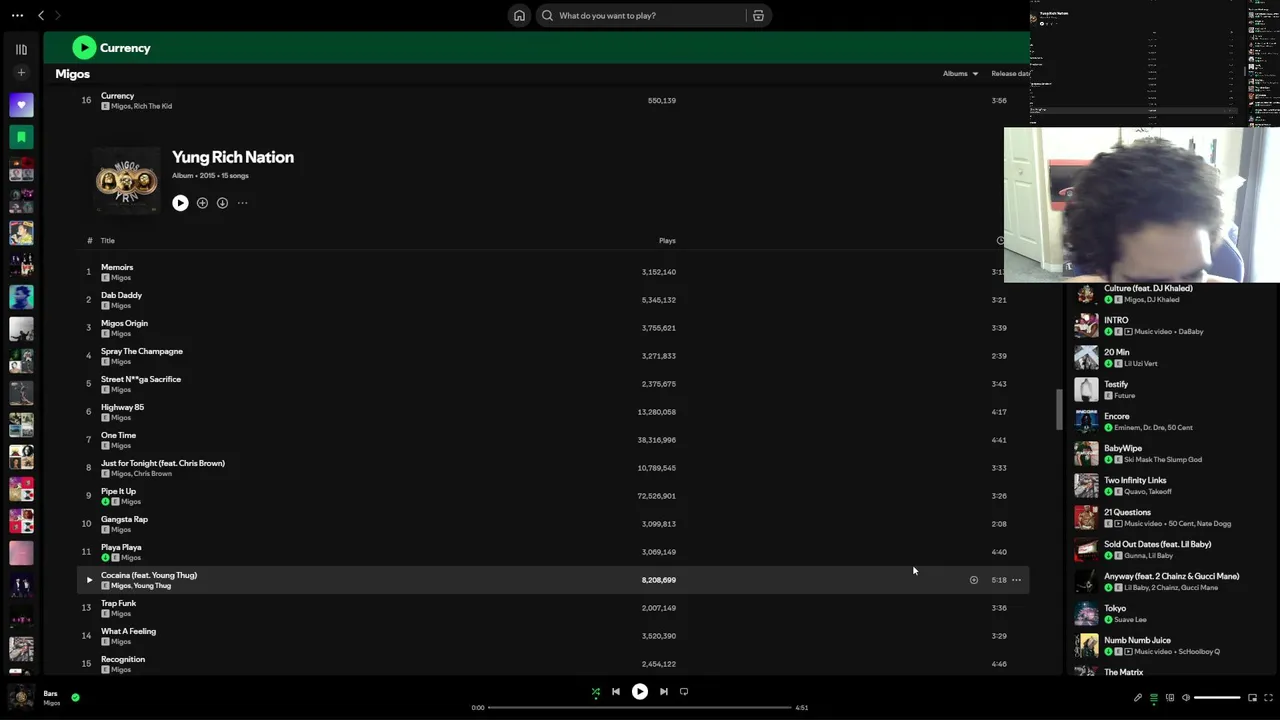Toggle the saved check for Bars
Image resolution: width=1280 pixels, height=720 pixels.
point(75,697)
